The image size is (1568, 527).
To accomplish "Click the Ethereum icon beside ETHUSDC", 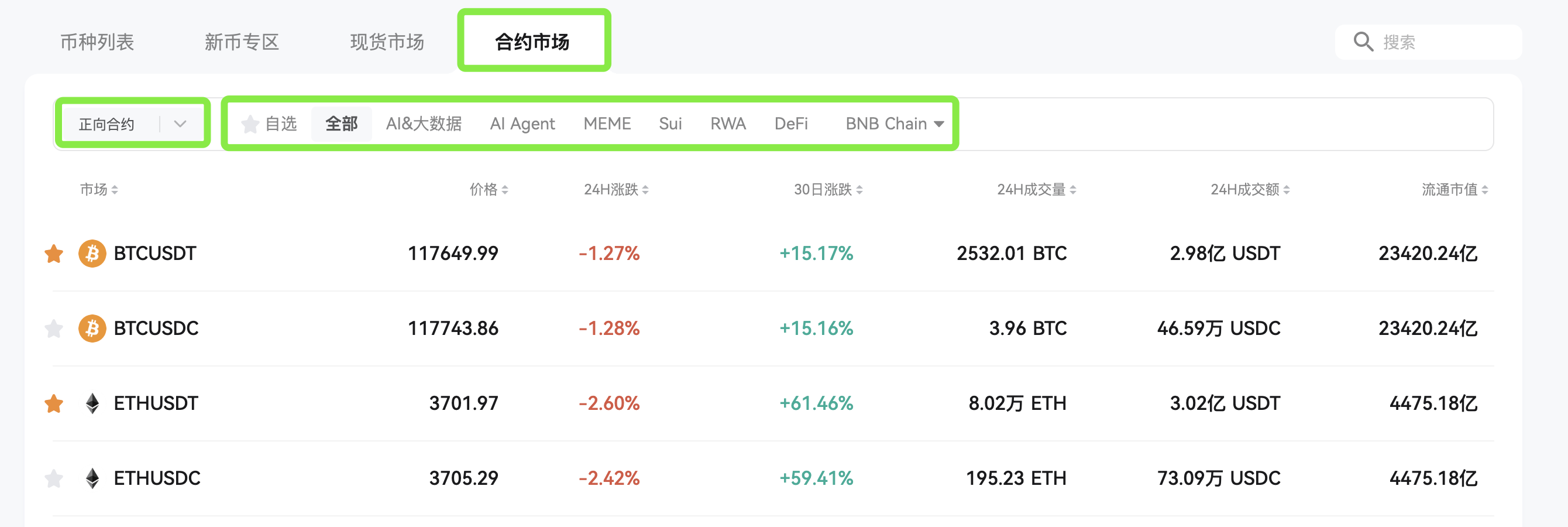I will [92, 478].
